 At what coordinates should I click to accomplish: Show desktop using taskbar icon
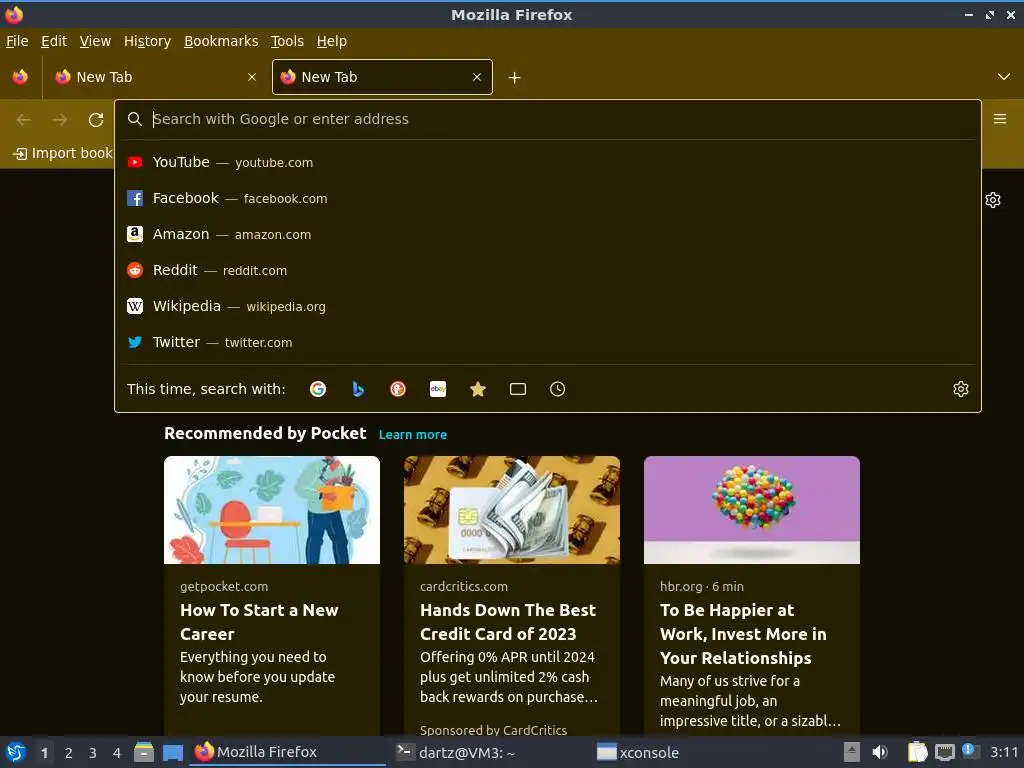pos(173,752)
